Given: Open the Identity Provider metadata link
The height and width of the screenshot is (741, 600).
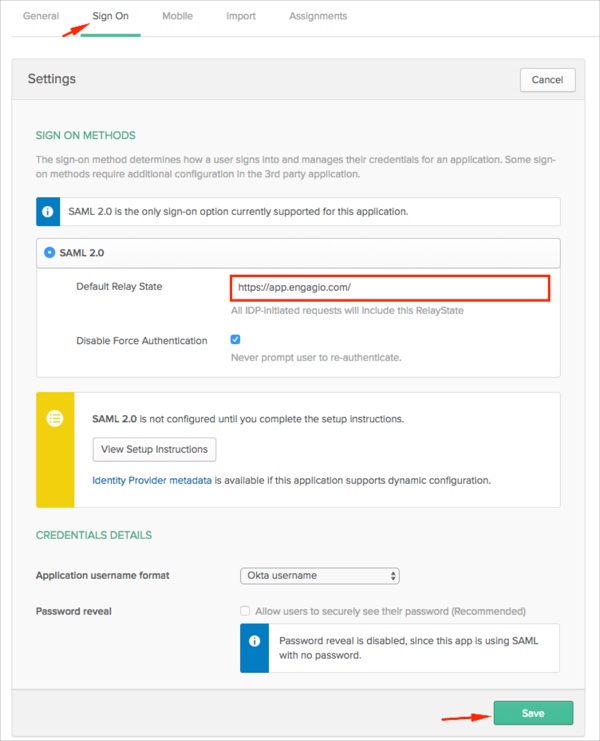Looking at the screenshot, I should point(152,480).
